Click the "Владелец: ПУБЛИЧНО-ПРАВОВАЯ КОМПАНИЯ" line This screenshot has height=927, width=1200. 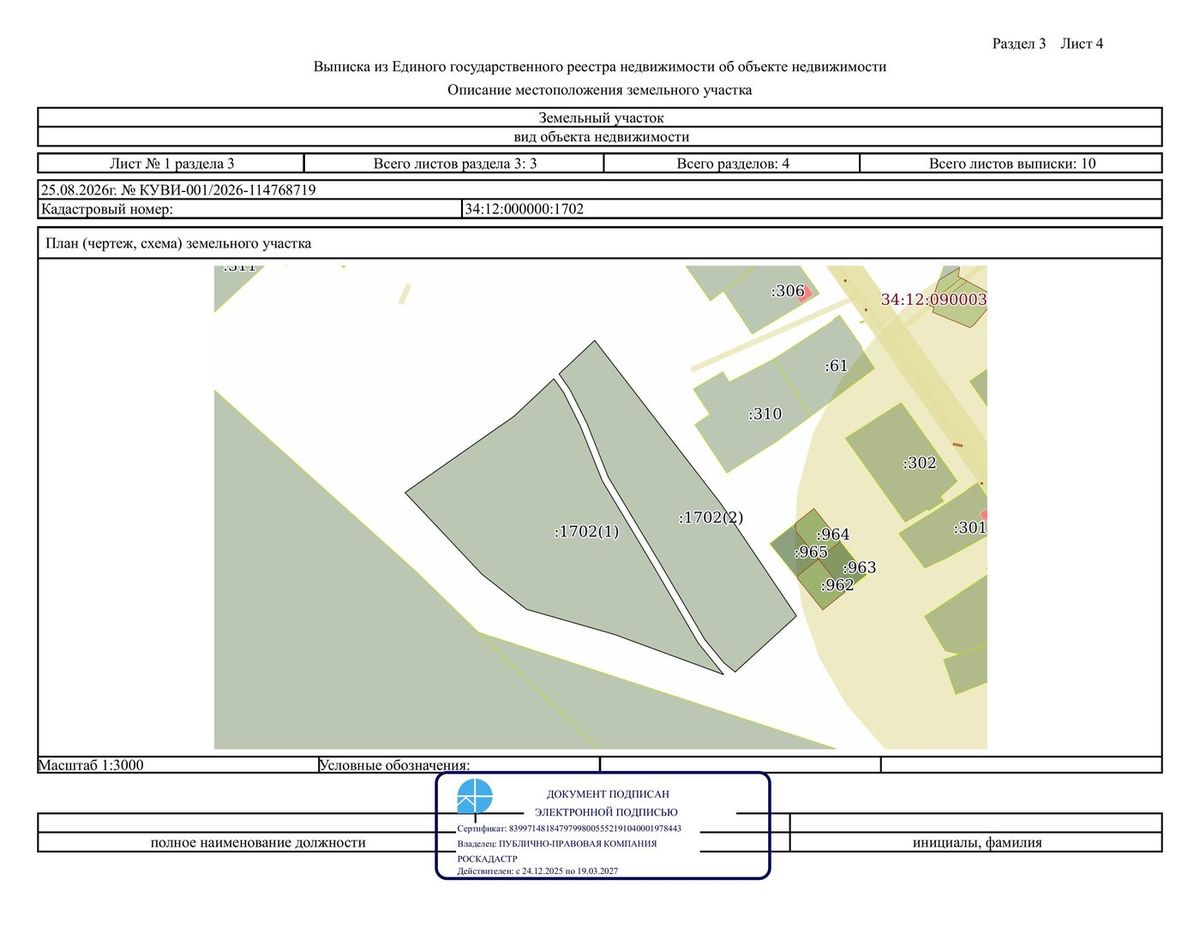[x=557, y=844]
